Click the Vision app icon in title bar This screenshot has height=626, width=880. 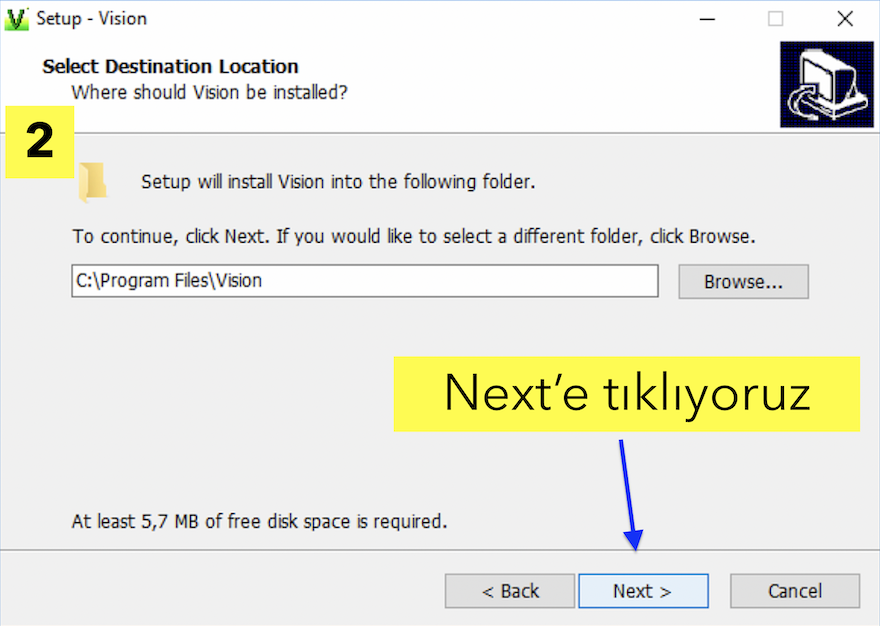pyautogui.click(x=16, y=19)
